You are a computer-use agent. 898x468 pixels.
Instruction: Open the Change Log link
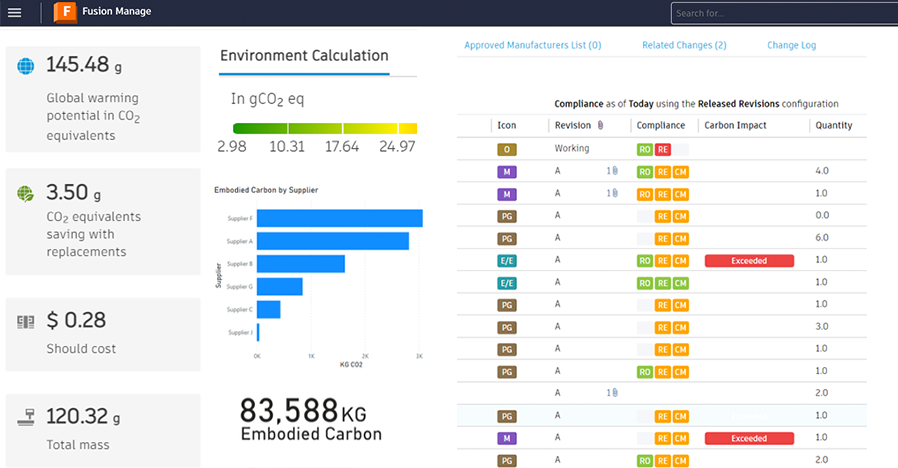(x=791, y=45)
